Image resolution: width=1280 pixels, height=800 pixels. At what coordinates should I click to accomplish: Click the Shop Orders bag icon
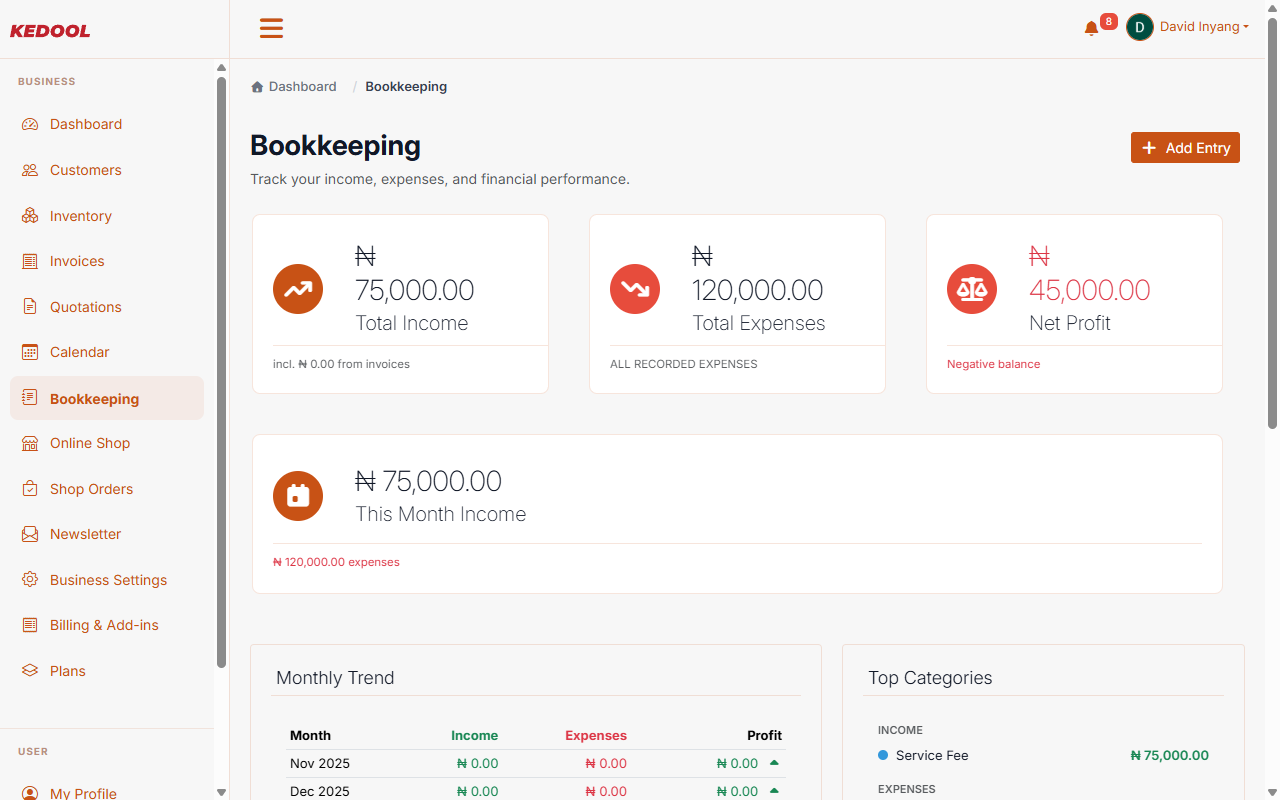pos(30,489)
